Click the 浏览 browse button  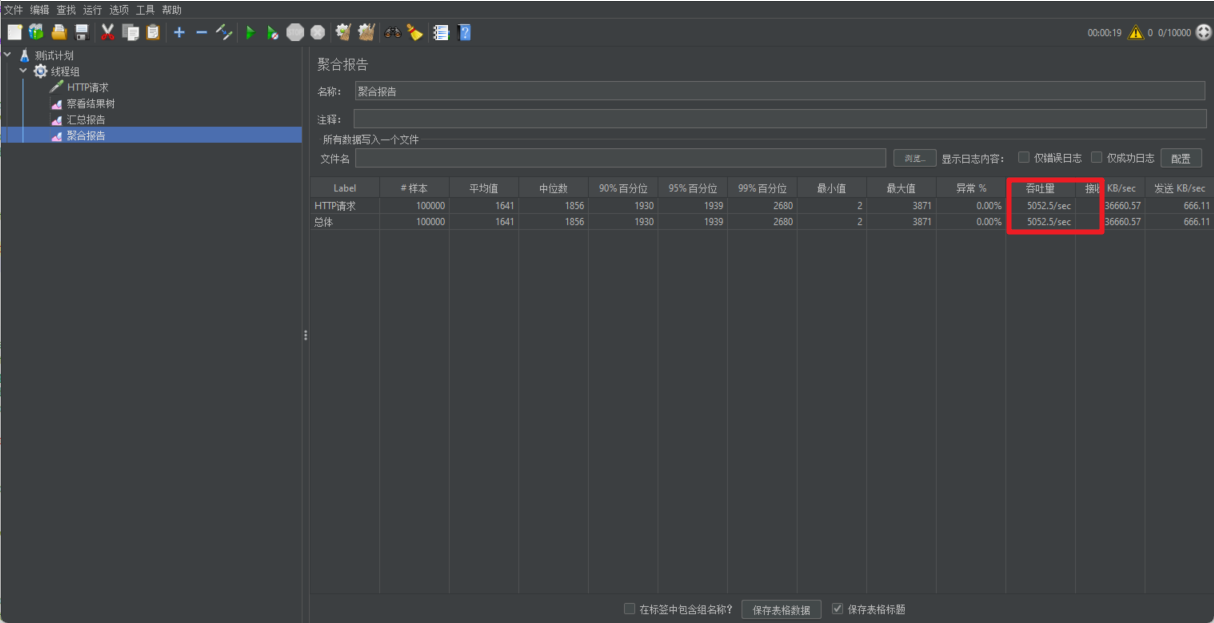[x=914, y=158]
